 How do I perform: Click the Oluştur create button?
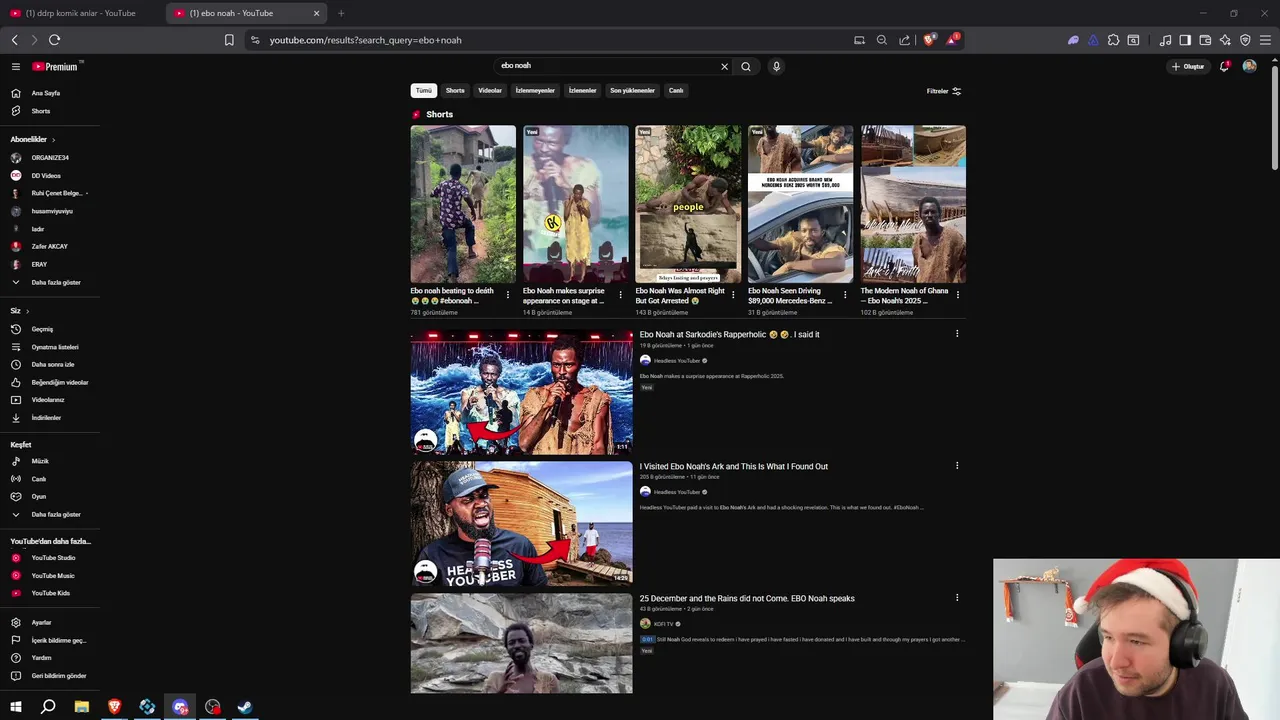1188,67
